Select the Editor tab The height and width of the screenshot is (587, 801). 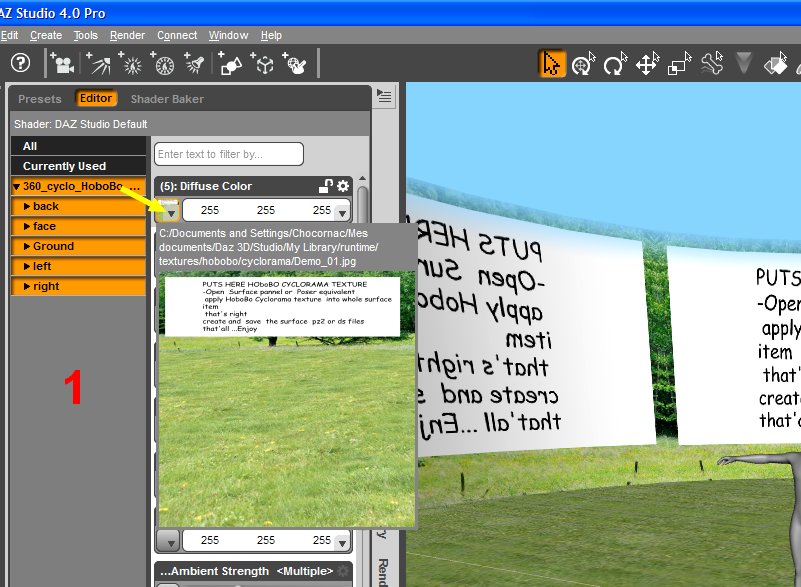point(96,98)
